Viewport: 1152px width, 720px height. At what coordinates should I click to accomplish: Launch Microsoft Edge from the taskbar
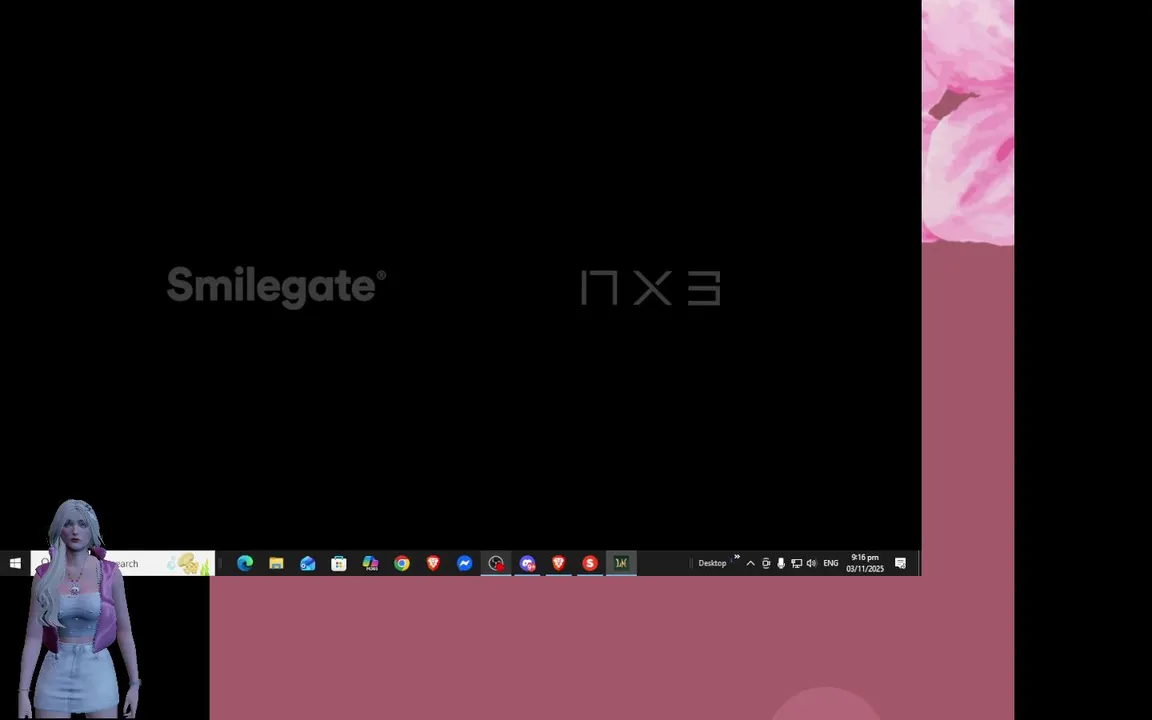245,564
